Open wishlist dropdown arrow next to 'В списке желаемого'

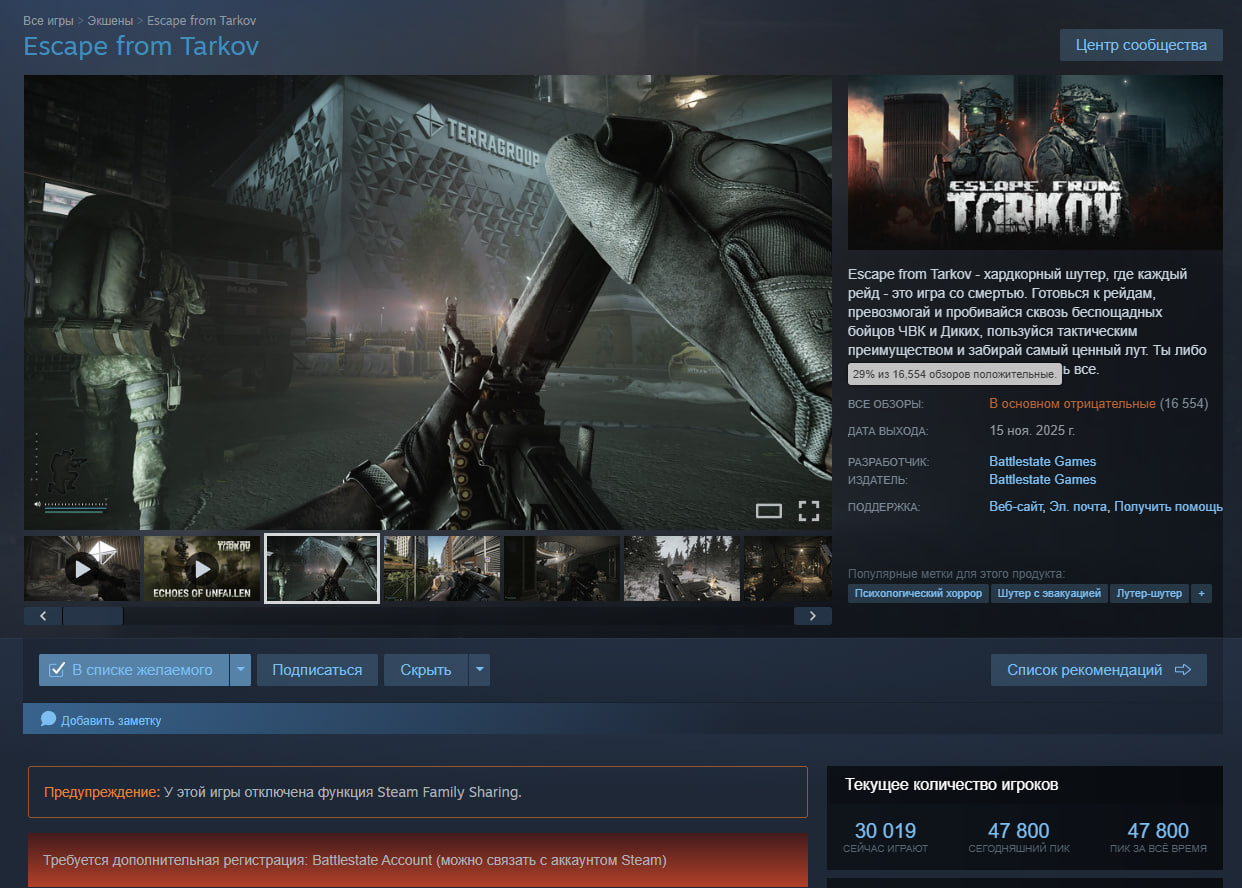click(240, 670)
